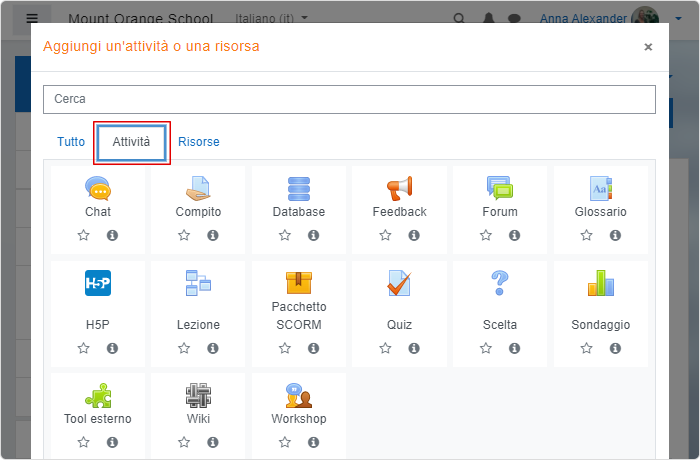Choose the Tool esterno puzzle icon

98,395
